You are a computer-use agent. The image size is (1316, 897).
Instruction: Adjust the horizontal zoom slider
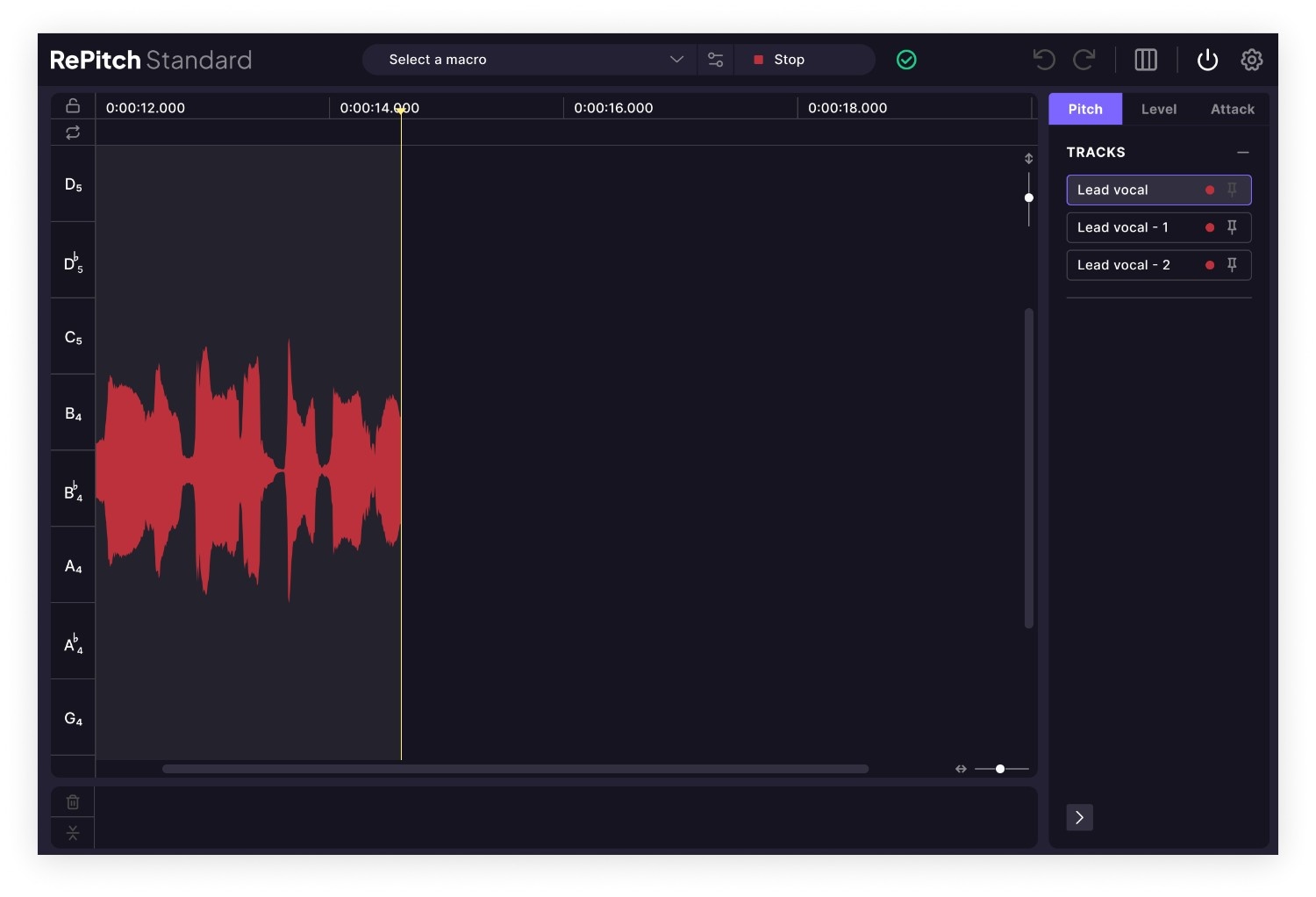(999, 769)
